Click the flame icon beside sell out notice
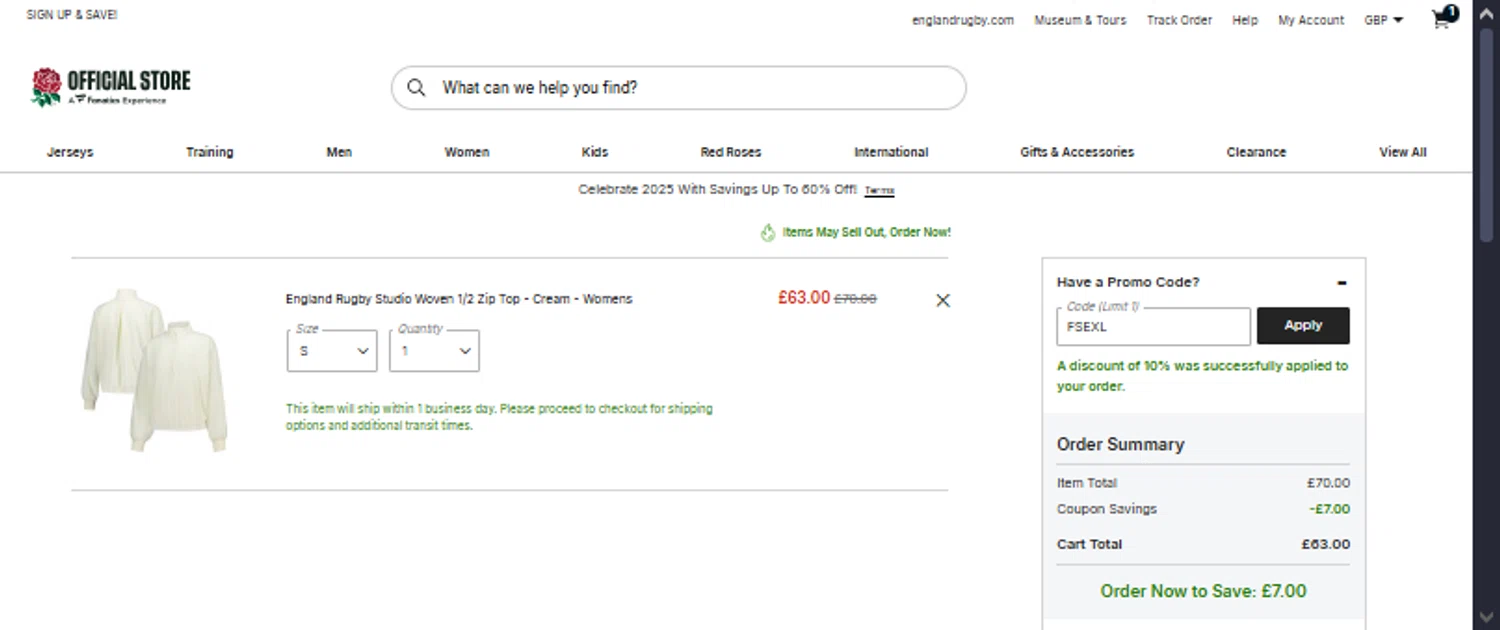Screen dimensions: 1500x630 (x=767, y=233)
